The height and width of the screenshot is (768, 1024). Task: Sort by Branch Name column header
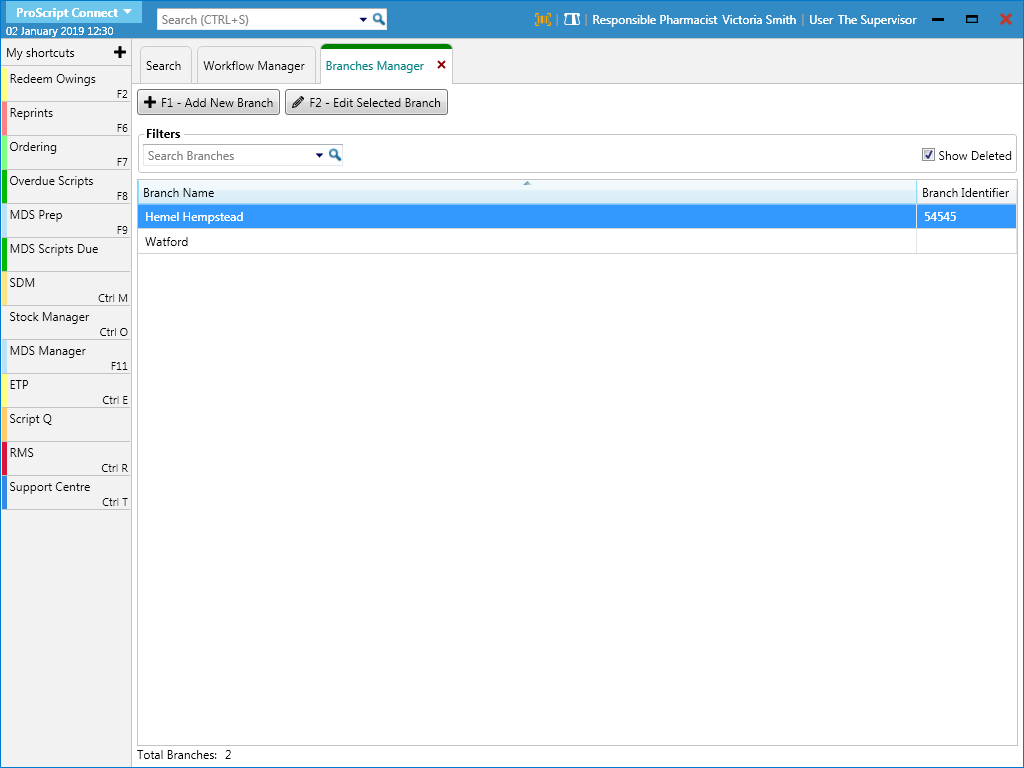tap(527, 193)
